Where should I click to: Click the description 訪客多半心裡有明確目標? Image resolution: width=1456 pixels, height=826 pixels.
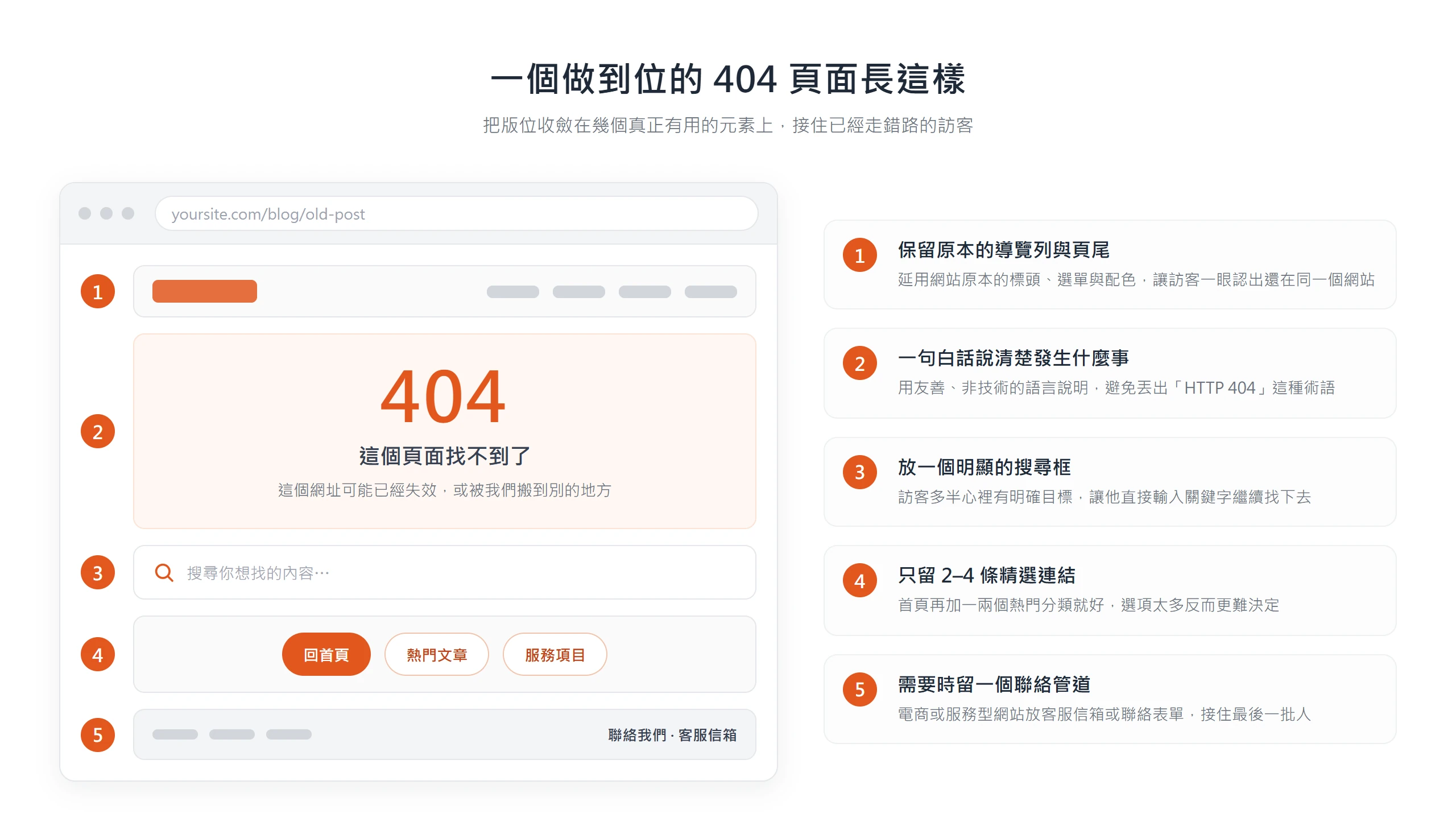click(x=985, y=497)
